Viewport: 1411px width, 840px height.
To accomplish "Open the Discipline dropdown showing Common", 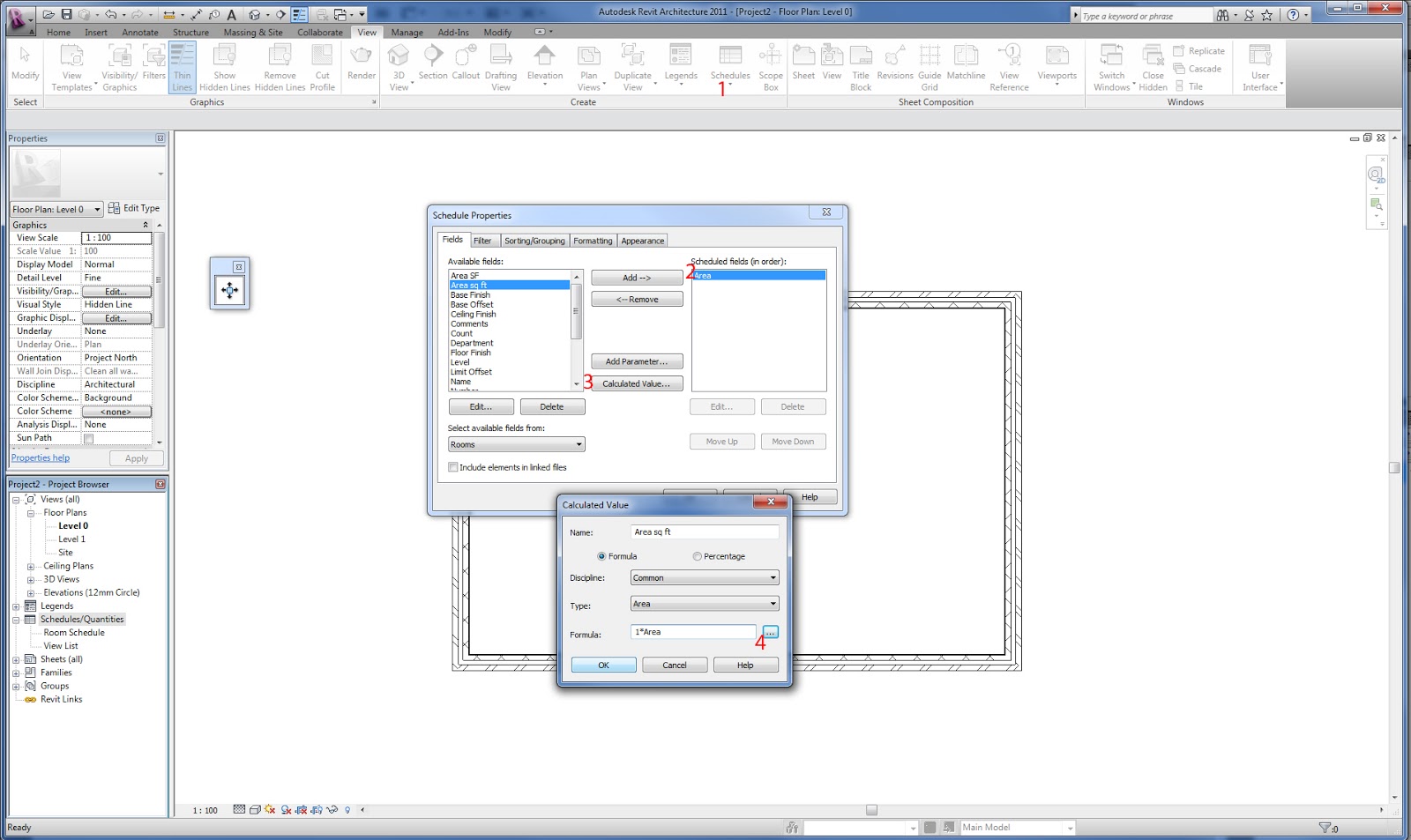I will 703,577.
